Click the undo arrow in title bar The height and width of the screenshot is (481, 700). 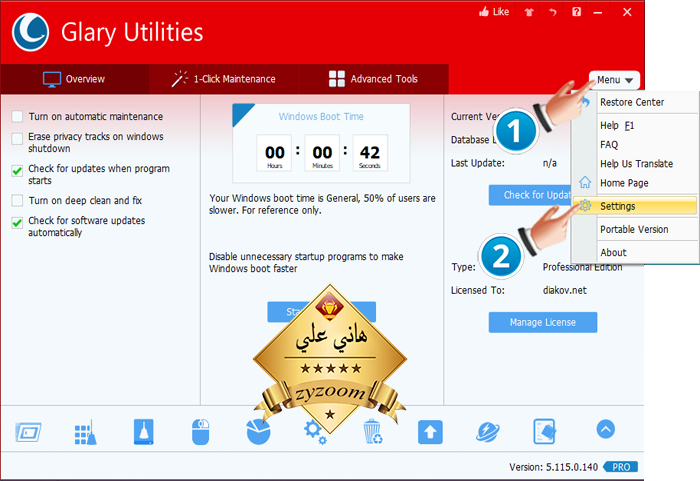[x=553, y=12]
